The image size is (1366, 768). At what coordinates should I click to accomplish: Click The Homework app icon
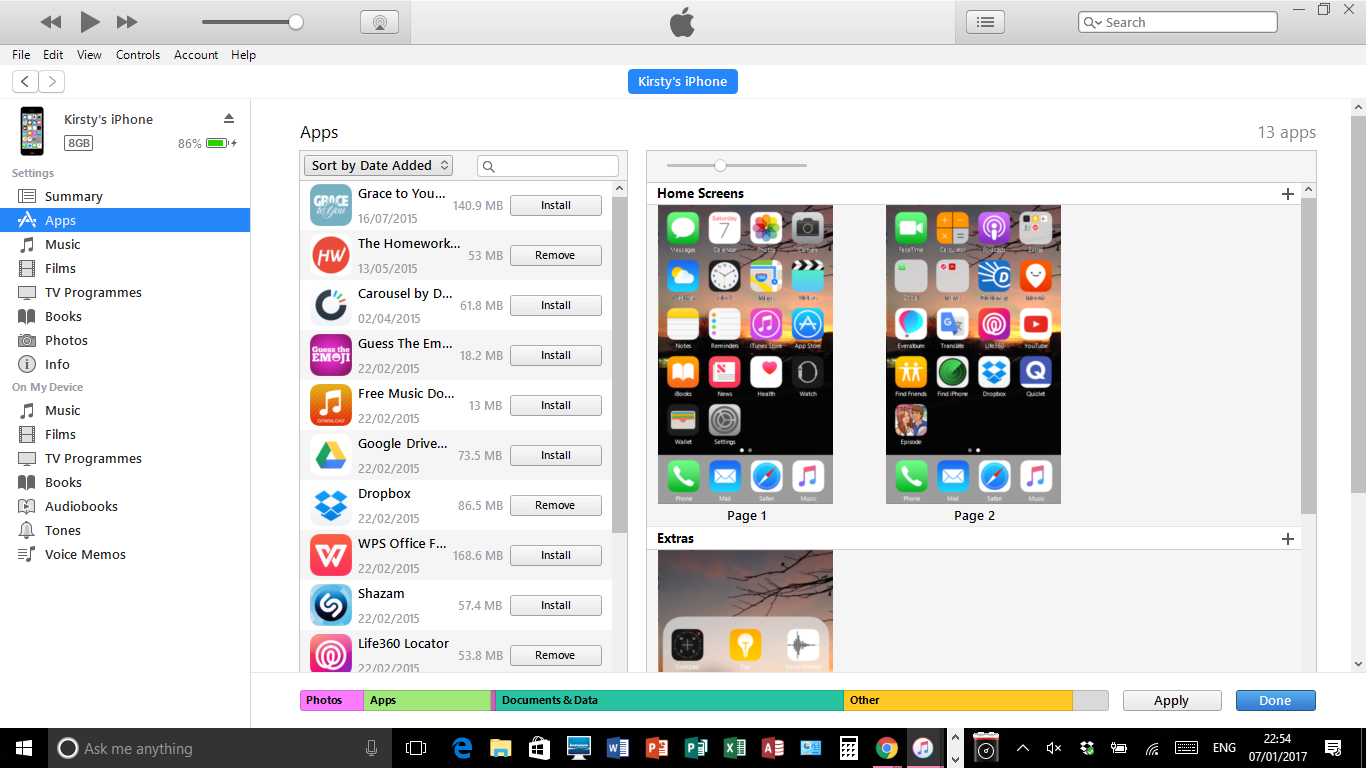(331, 255)
